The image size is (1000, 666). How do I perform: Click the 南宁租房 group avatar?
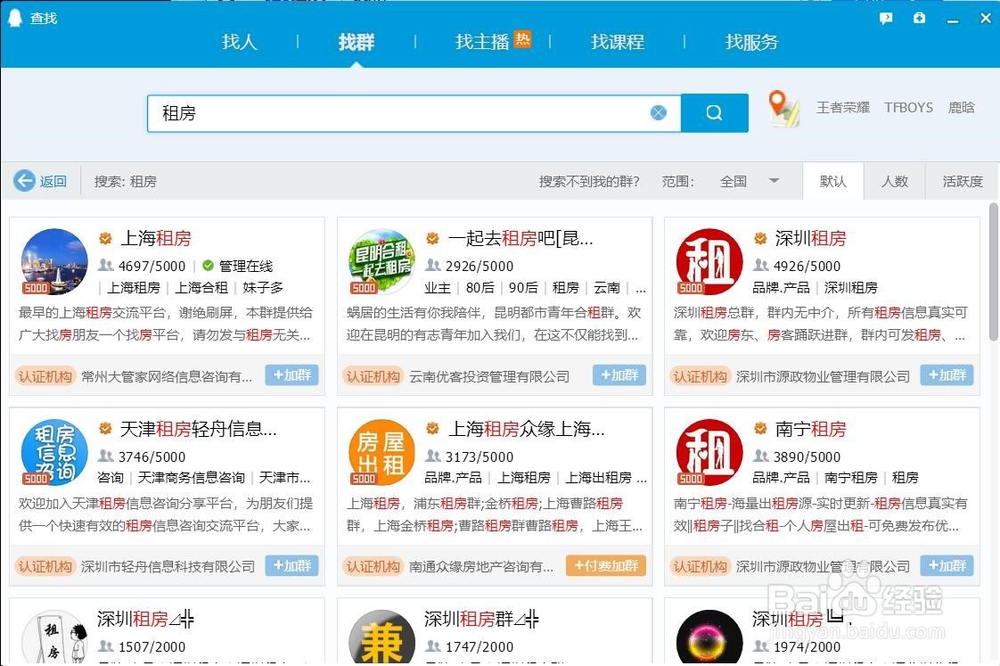[709, 452]
